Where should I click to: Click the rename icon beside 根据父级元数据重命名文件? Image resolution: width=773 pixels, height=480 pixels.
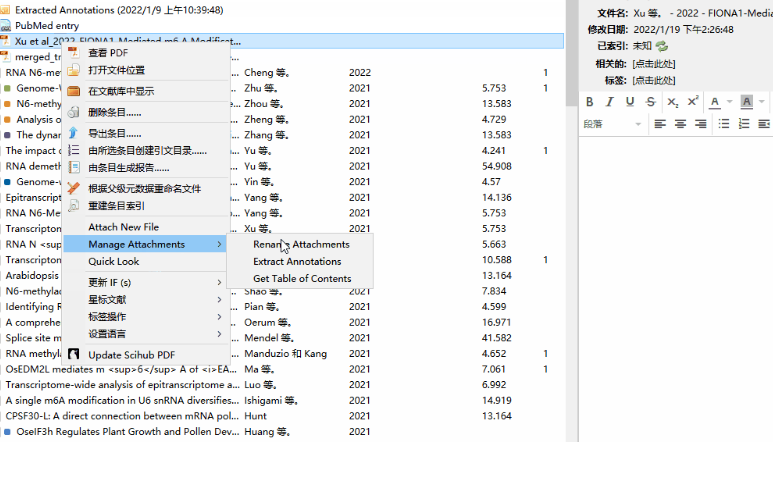(73, 188)
